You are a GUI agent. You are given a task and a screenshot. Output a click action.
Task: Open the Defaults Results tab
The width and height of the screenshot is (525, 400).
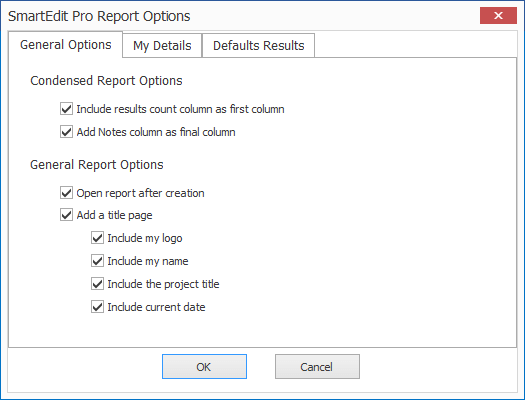(x=258, y=46)
